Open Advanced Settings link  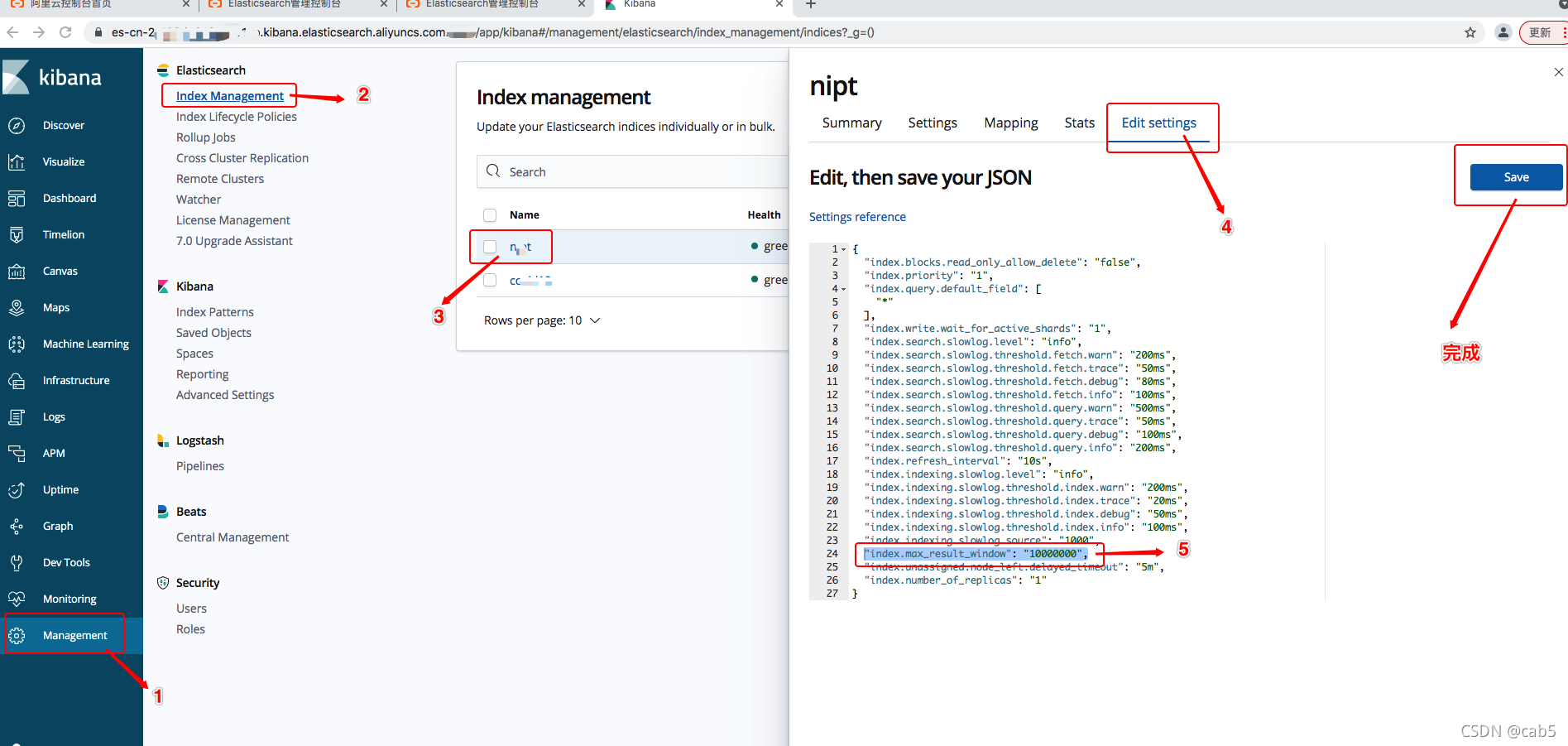pyautogui.click(x=224, y=395)
